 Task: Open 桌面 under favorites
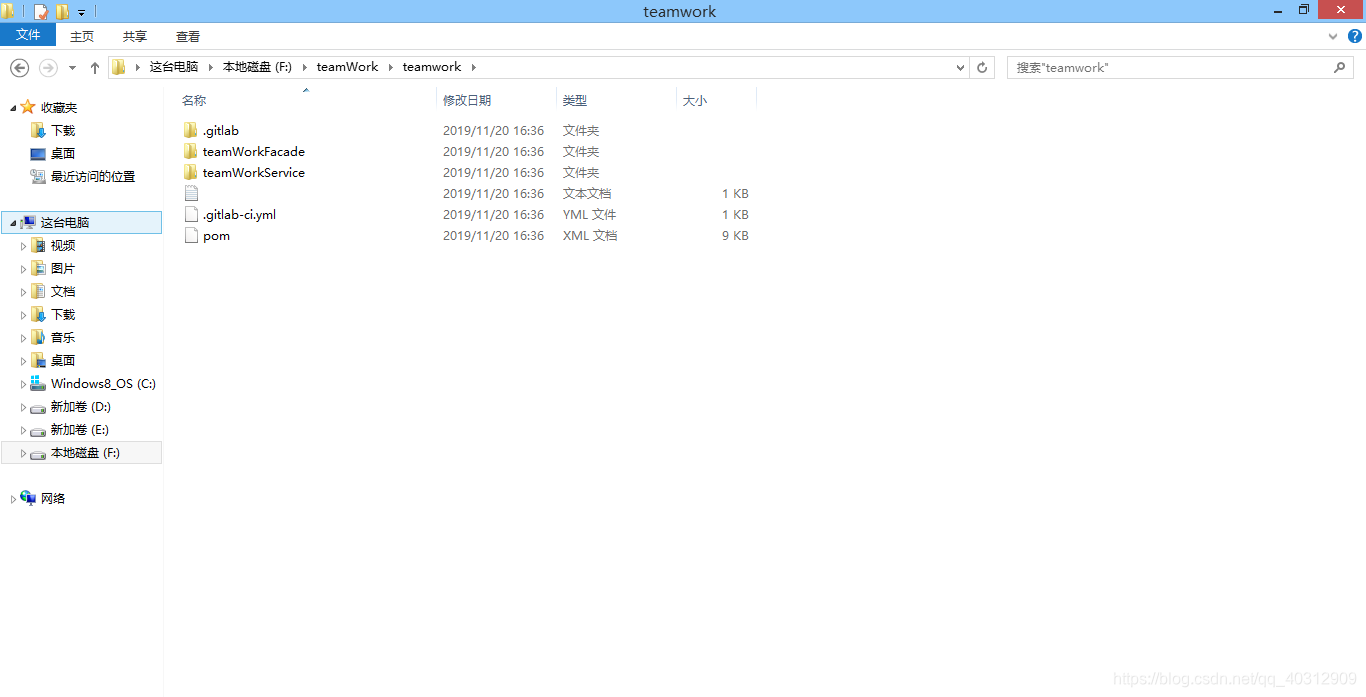click(x=63, y=154)
